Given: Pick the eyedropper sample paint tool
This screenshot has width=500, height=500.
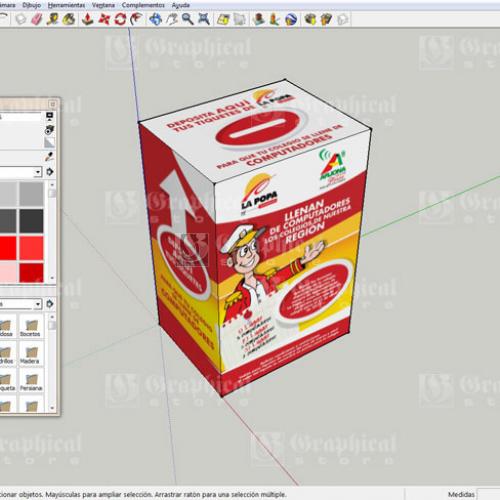Looking at the screenshot, I should 49,157.
